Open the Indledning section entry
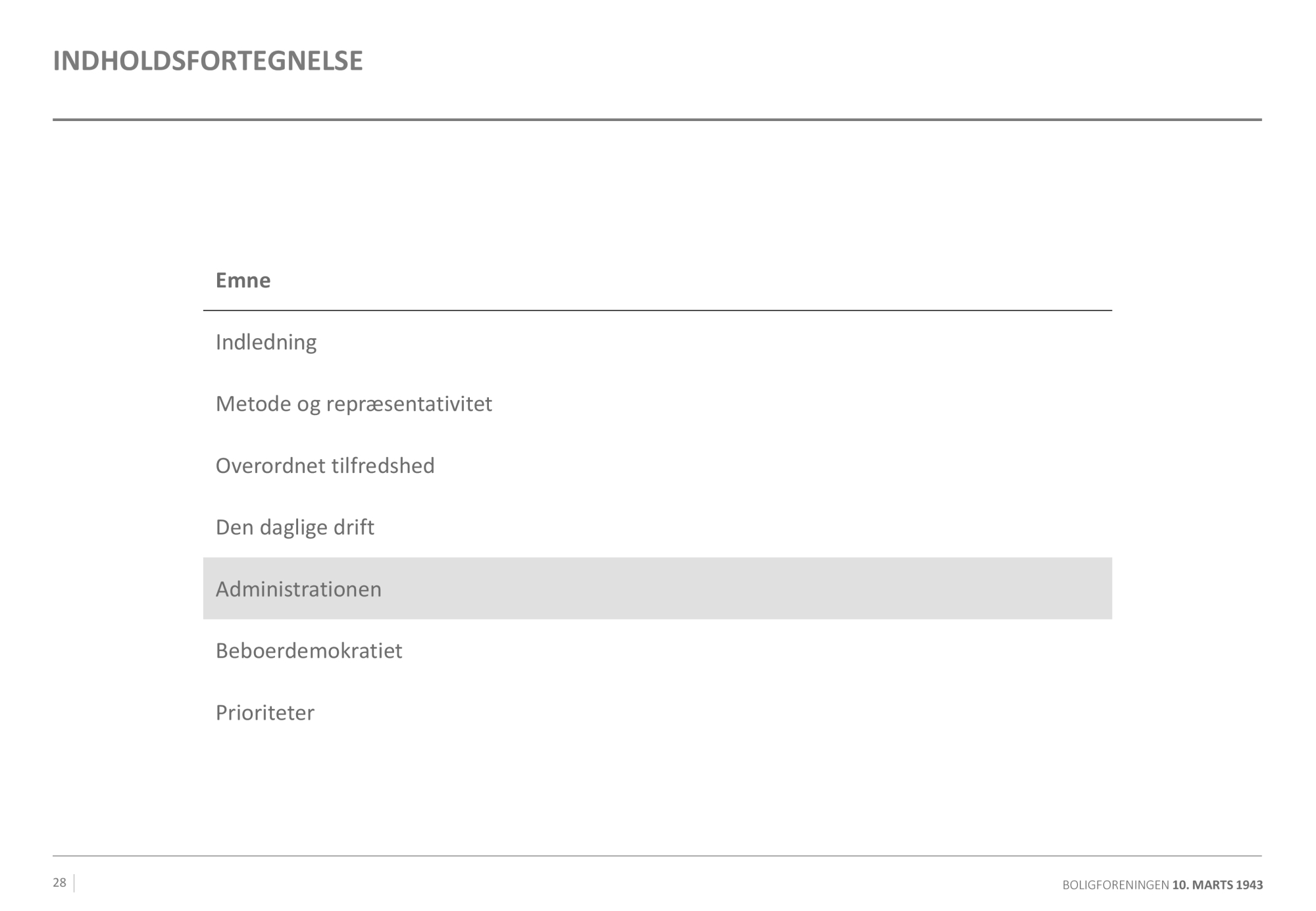 pos(266,343)
